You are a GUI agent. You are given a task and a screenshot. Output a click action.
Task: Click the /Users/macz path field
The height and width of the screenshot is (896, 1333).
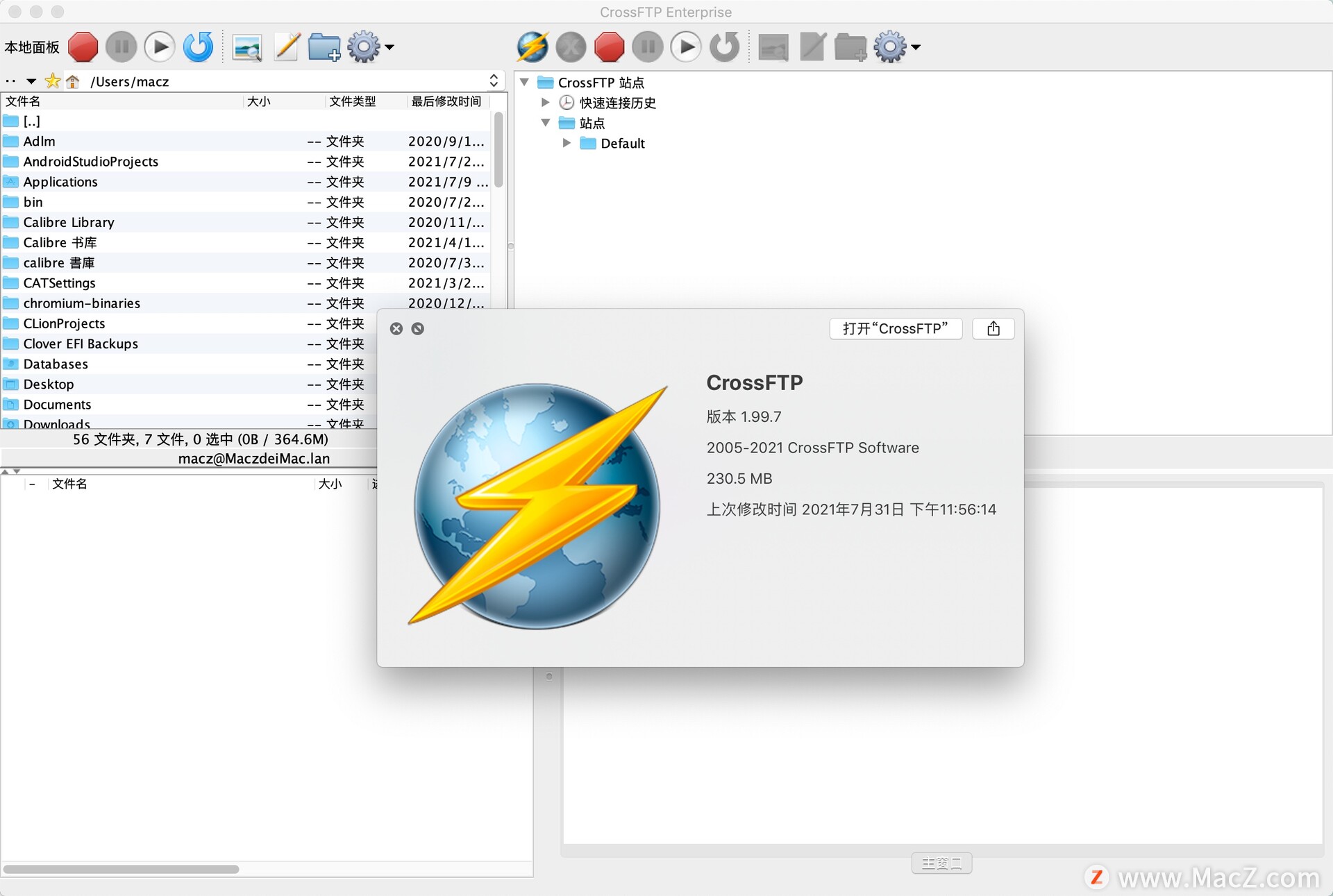[285, 82]
